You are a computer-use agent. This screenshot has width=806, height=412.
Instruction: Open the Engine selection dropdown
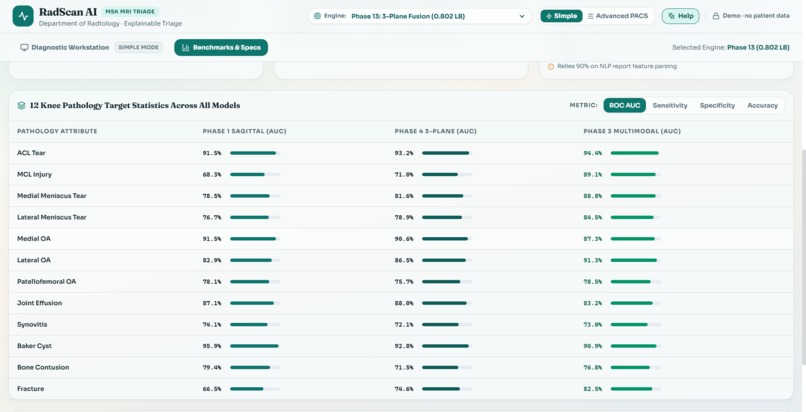coord(419,16)
